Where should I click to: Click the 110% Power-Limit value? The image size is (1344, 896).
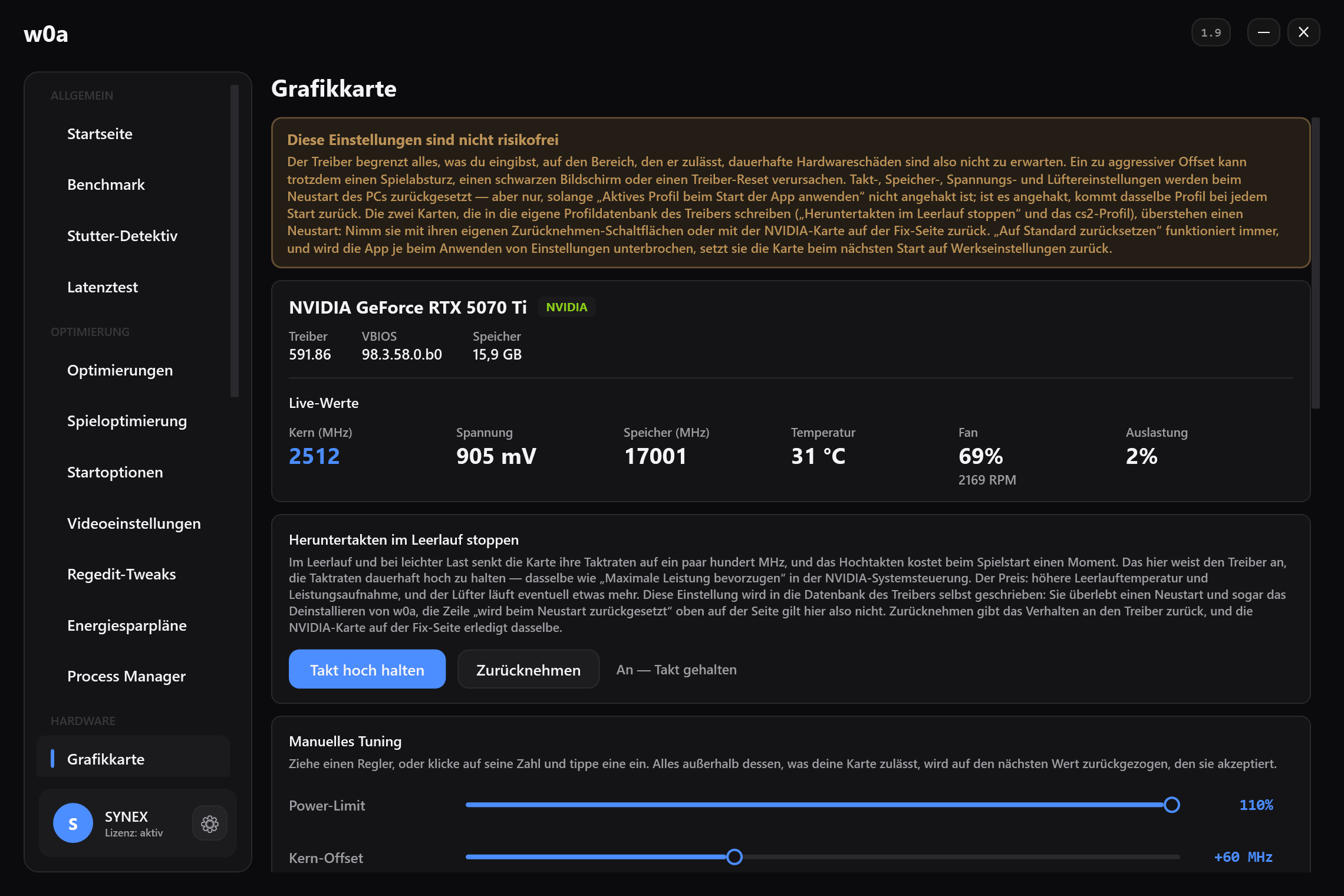[x=1256, y=805]
